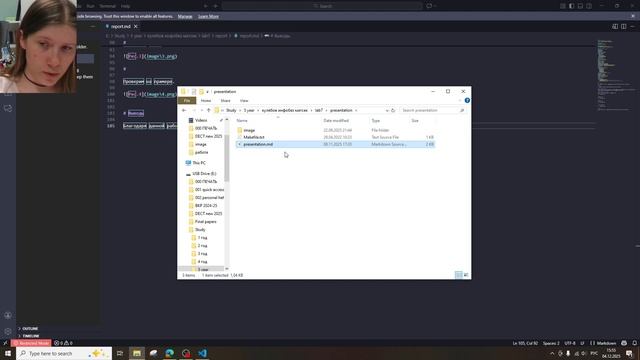Click the Markdown language mode indicator
Viewport: 640px width, 360px height.
click(603, 343)
